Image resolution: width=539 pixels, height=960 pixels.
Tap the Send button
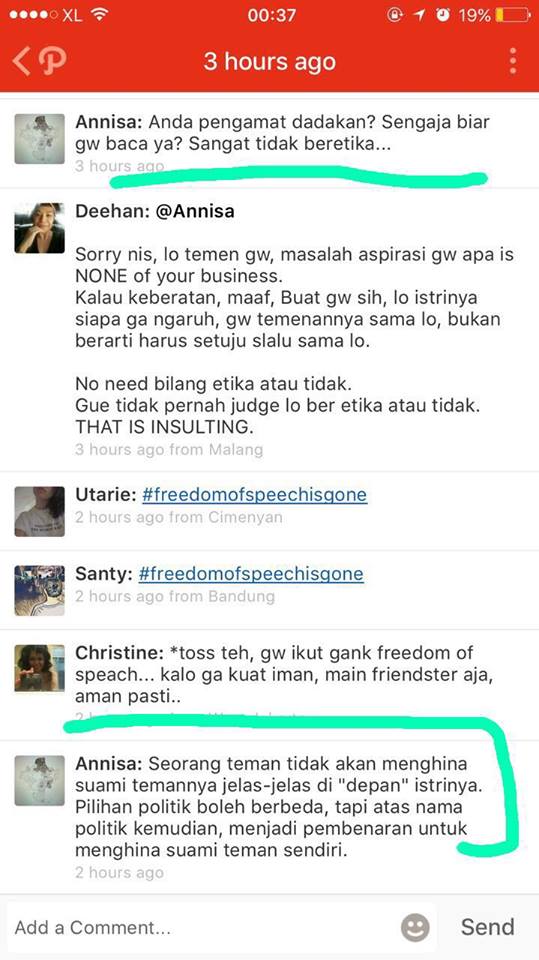tap(488, 927)
